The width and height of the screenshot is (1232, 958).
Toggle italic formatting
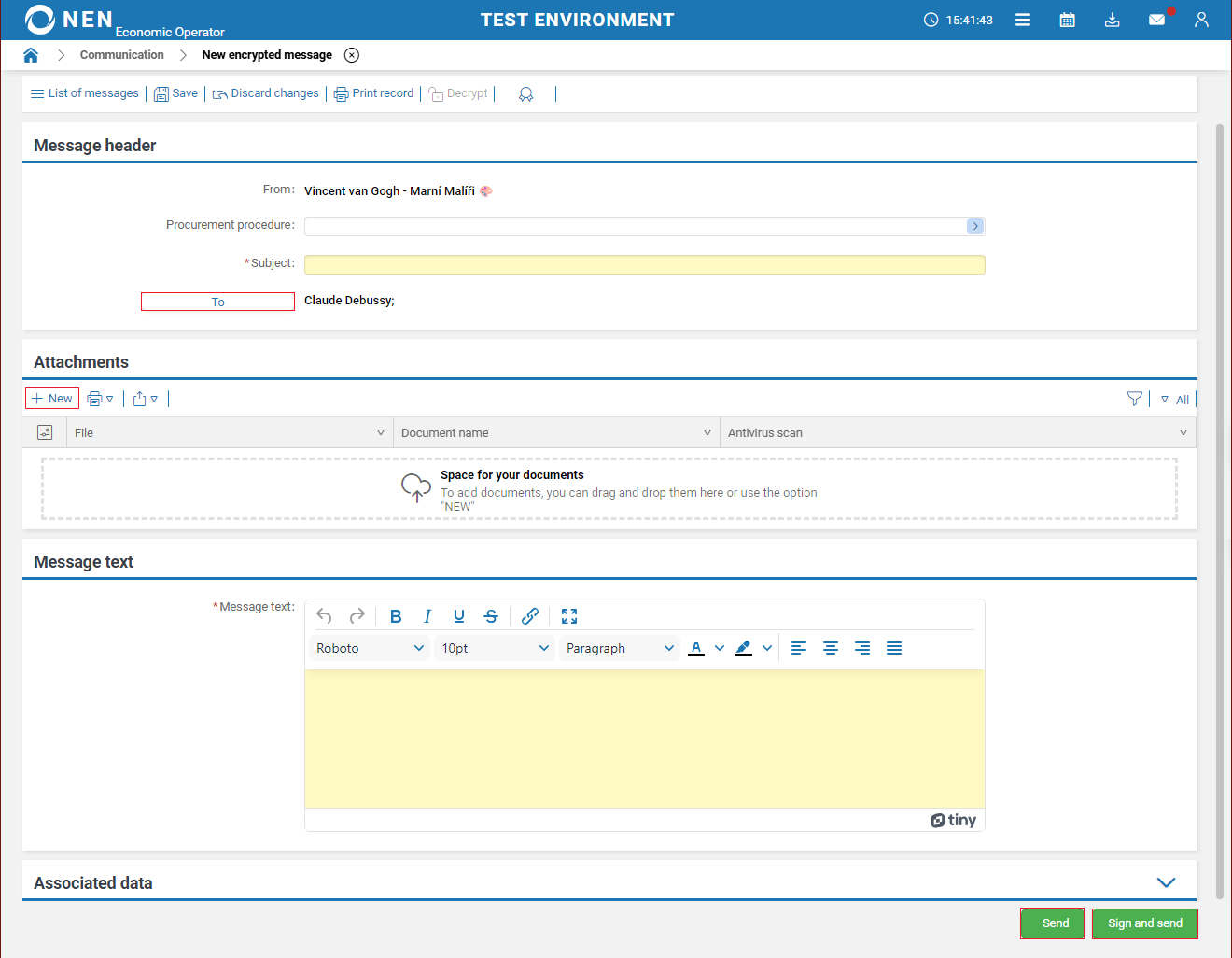point(427,616)
